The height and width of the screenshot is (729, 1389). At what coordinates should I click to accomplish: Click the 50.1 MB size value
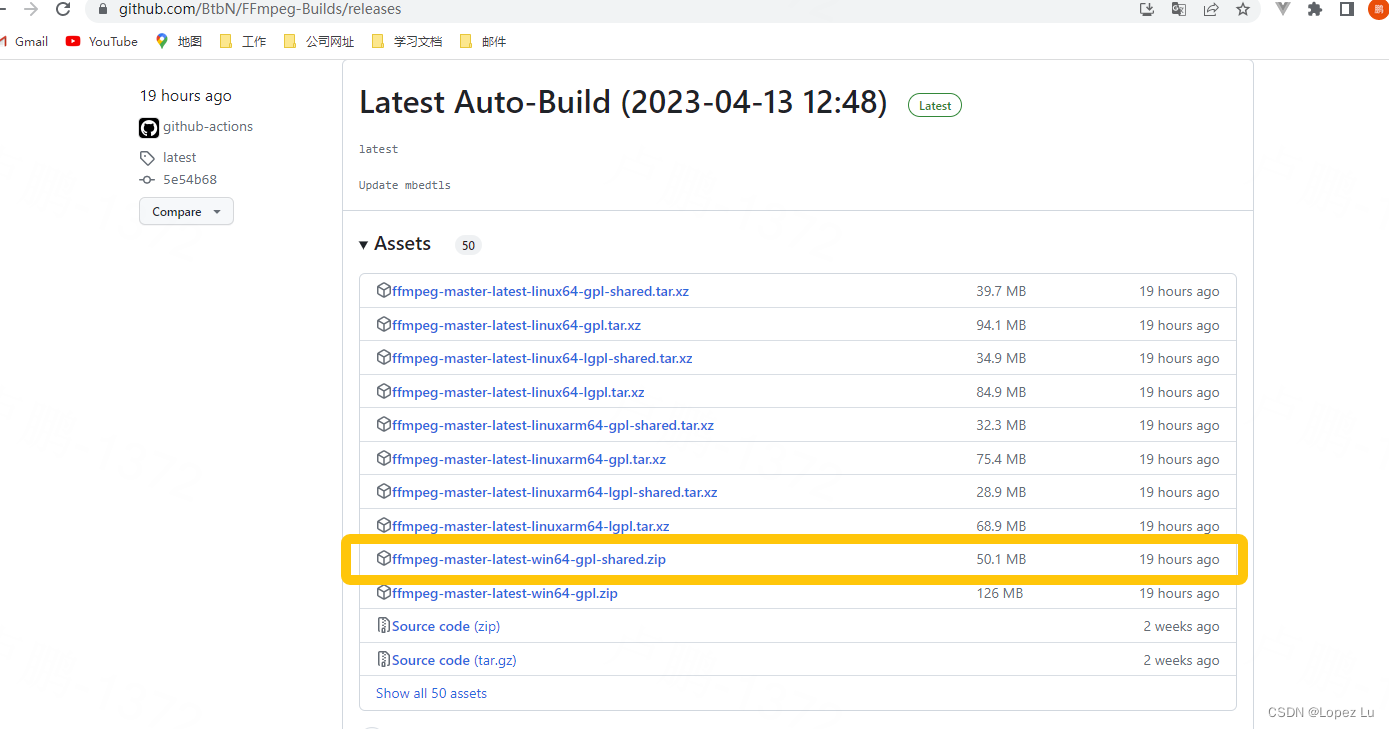(x=1001, y=559)
